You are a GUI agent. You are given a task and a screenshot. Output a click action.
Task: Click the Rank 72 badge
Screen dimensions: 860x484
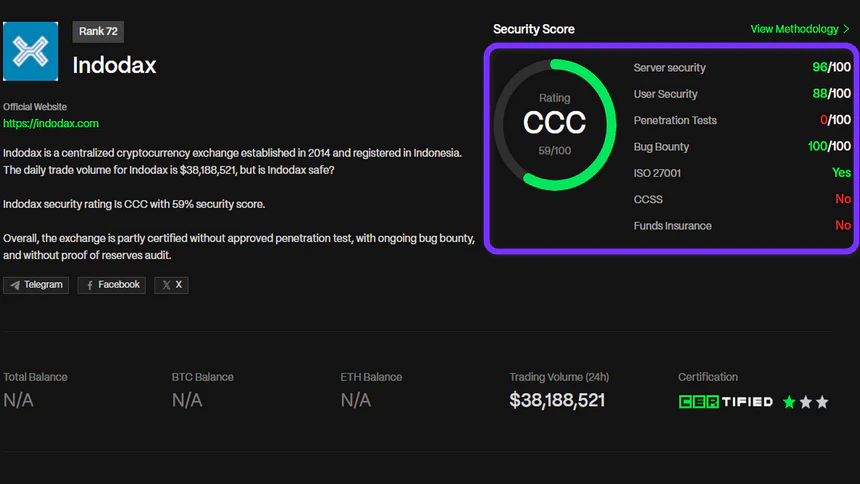98,32
